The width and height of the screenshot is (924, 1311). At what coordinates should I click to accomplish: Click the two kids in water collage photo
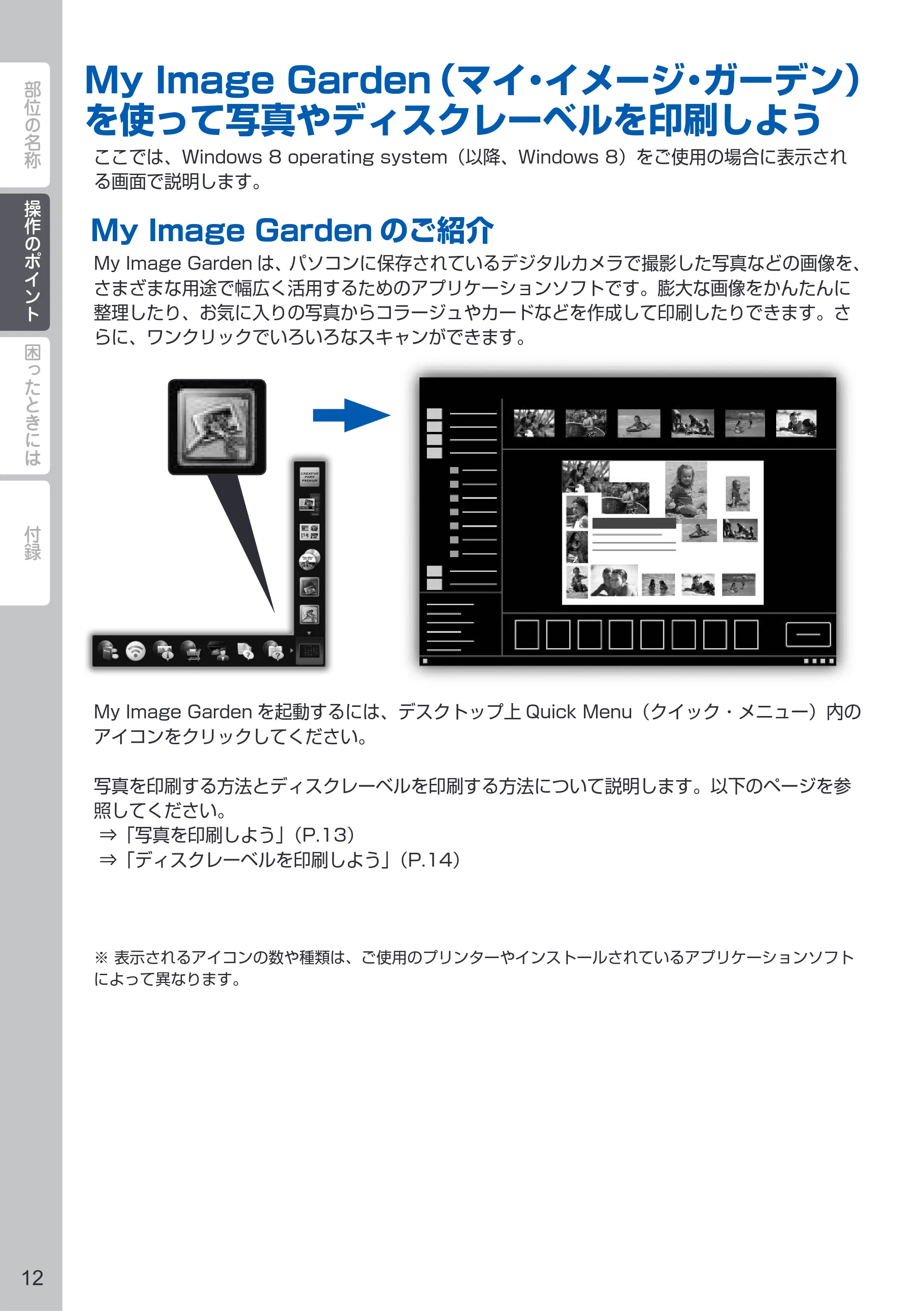(x=658, y=585)
